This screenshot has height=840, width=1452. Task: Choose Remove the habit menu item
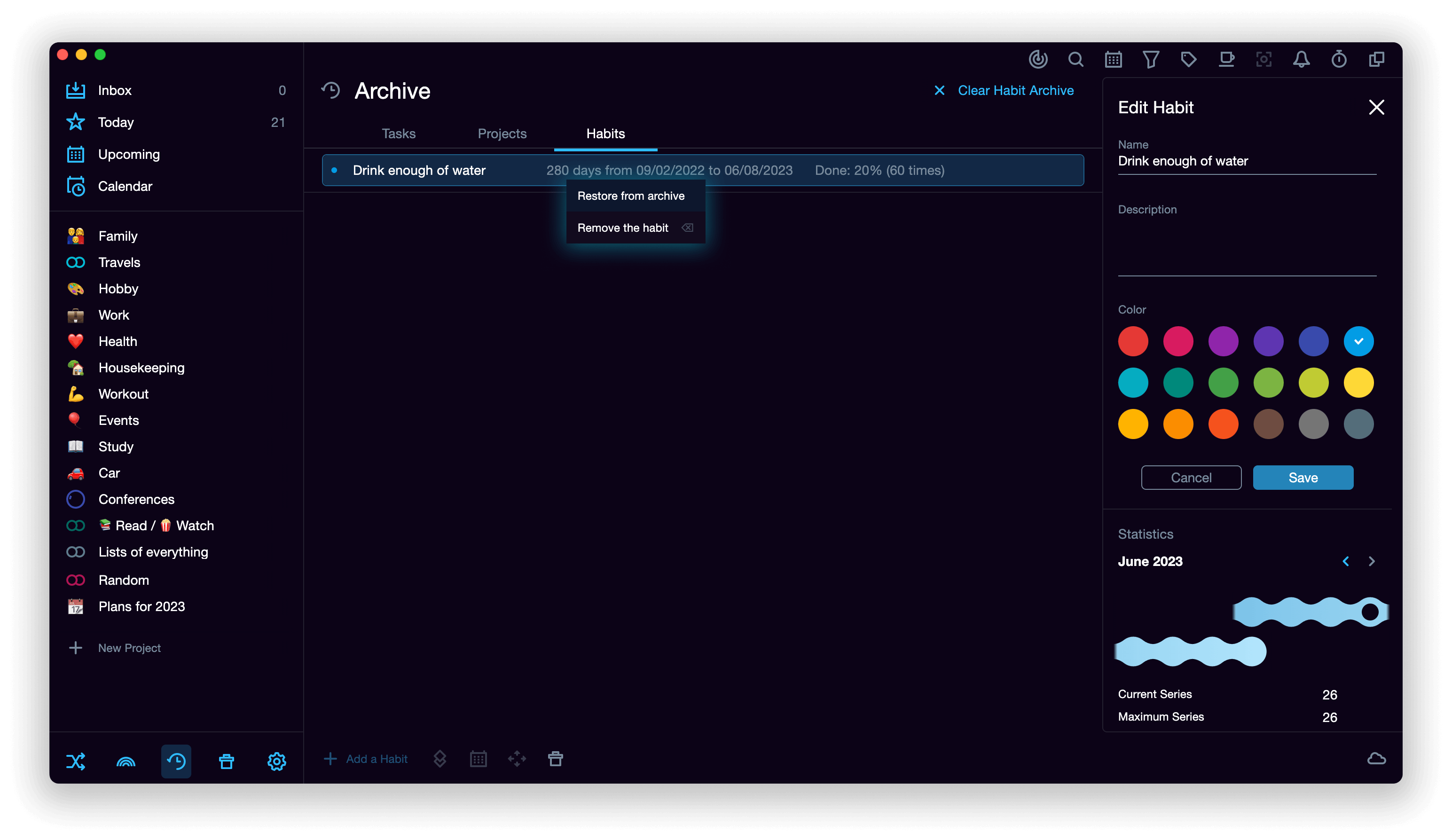pos(636,228)
